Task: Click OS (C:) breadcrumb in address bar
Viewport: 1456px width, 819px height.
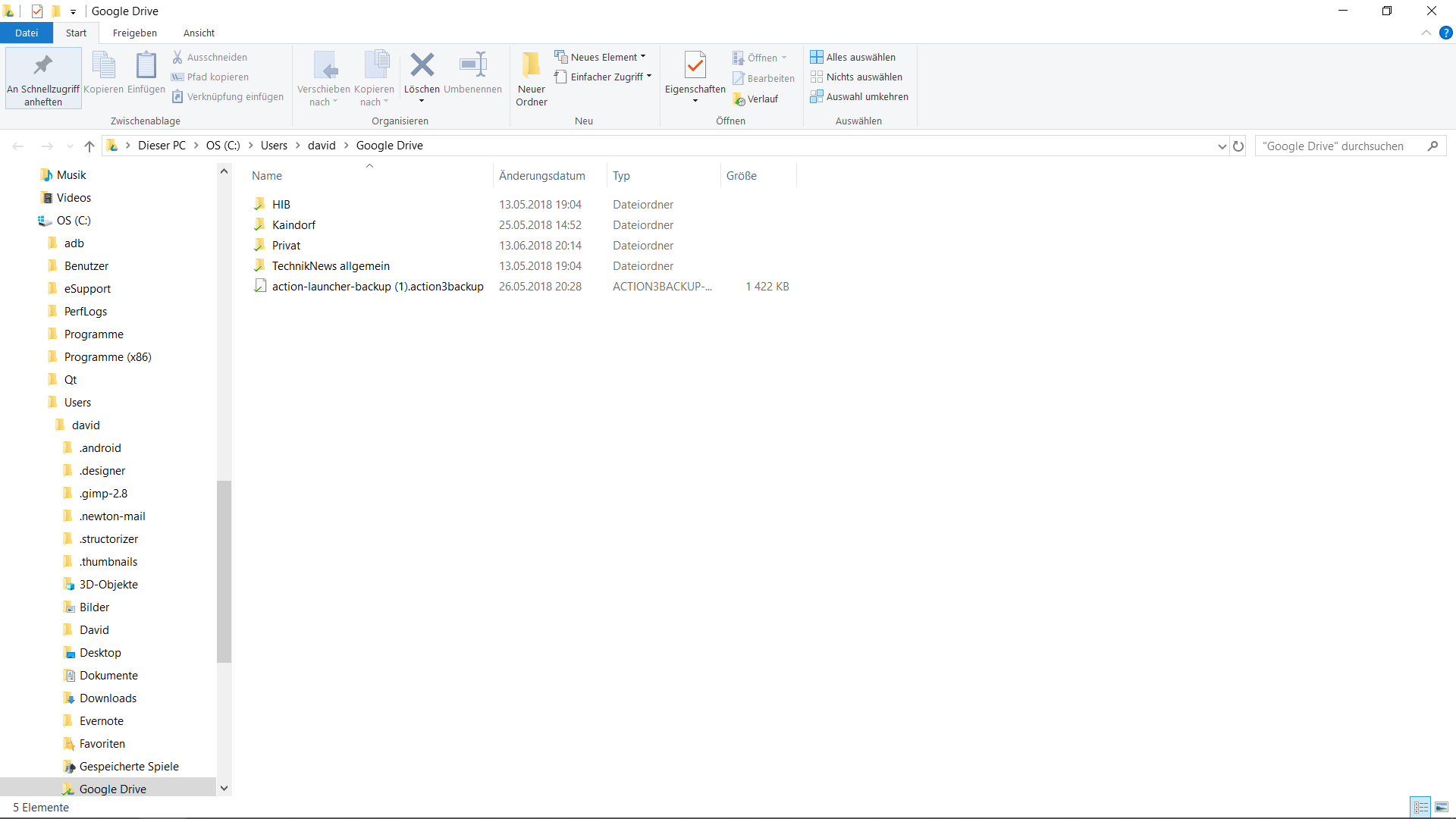Action: click(x=223, y=146)
